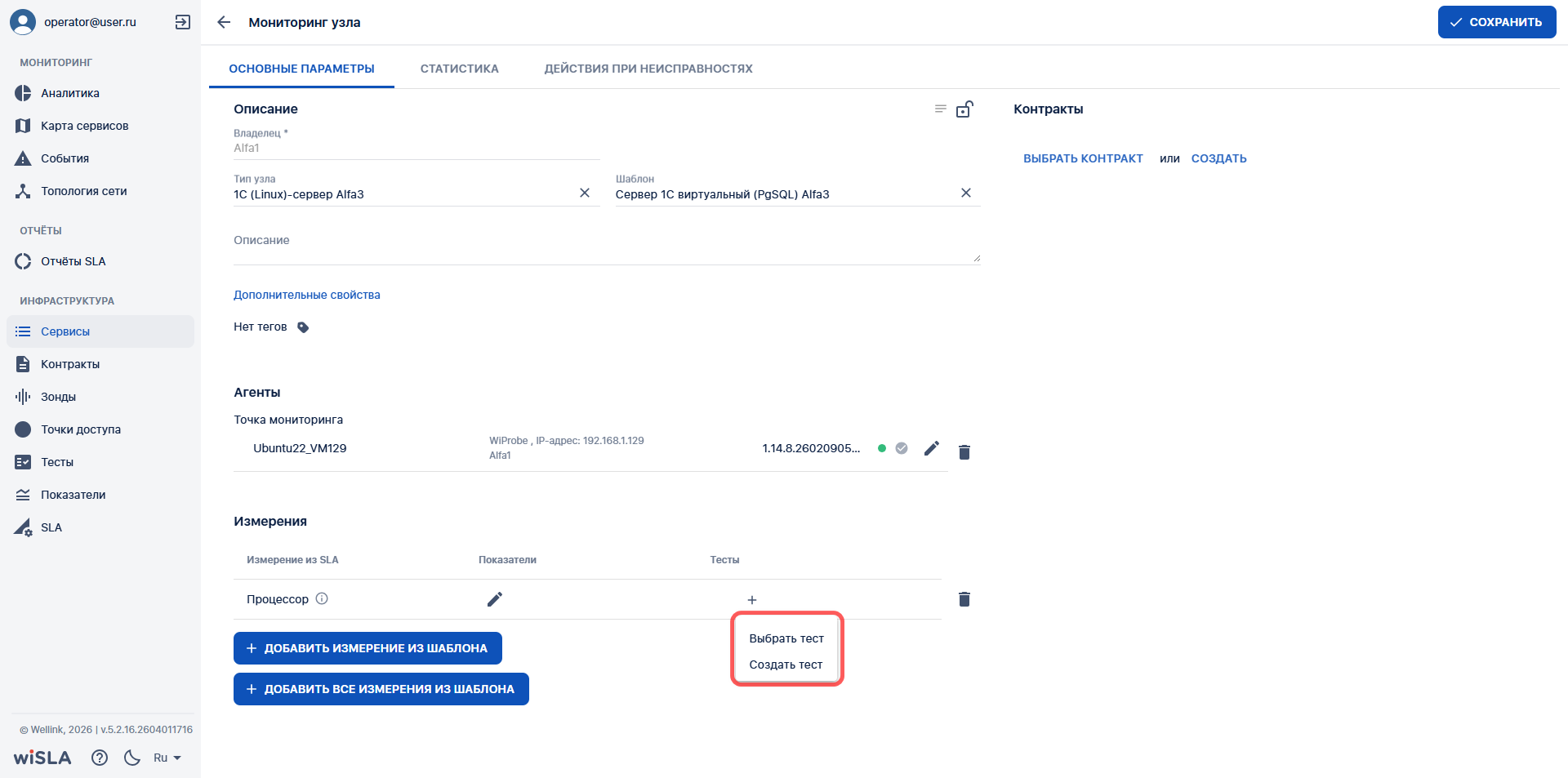Expand Дополнительные свойства link
The height and width of the screenshot is (778, 1568).
coord(307,295)
